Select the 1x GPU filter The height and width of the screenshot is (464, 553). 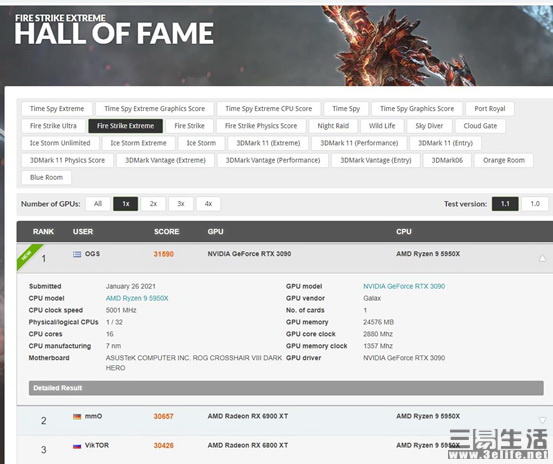click(x=126, y=204)
